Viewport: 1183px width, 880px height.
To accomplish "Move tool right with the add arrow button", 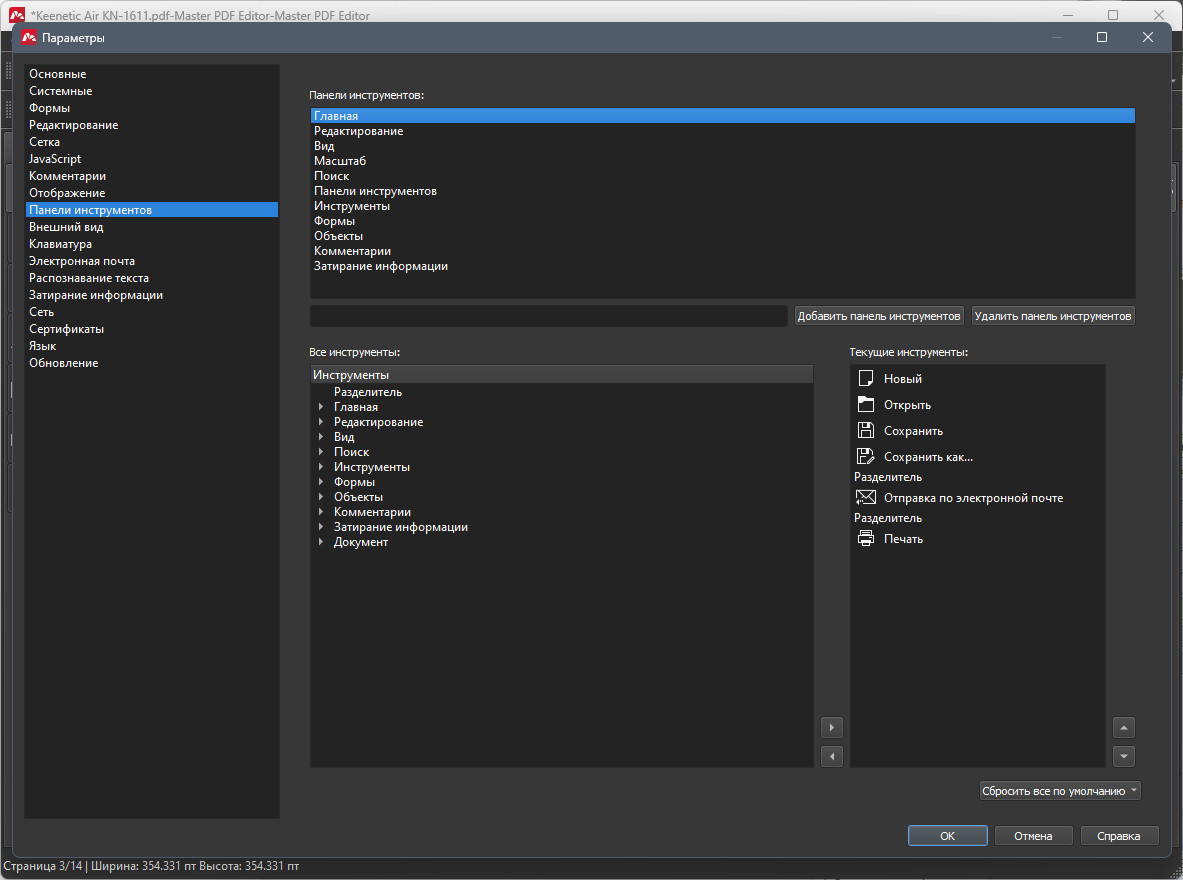I will (831, 728).
